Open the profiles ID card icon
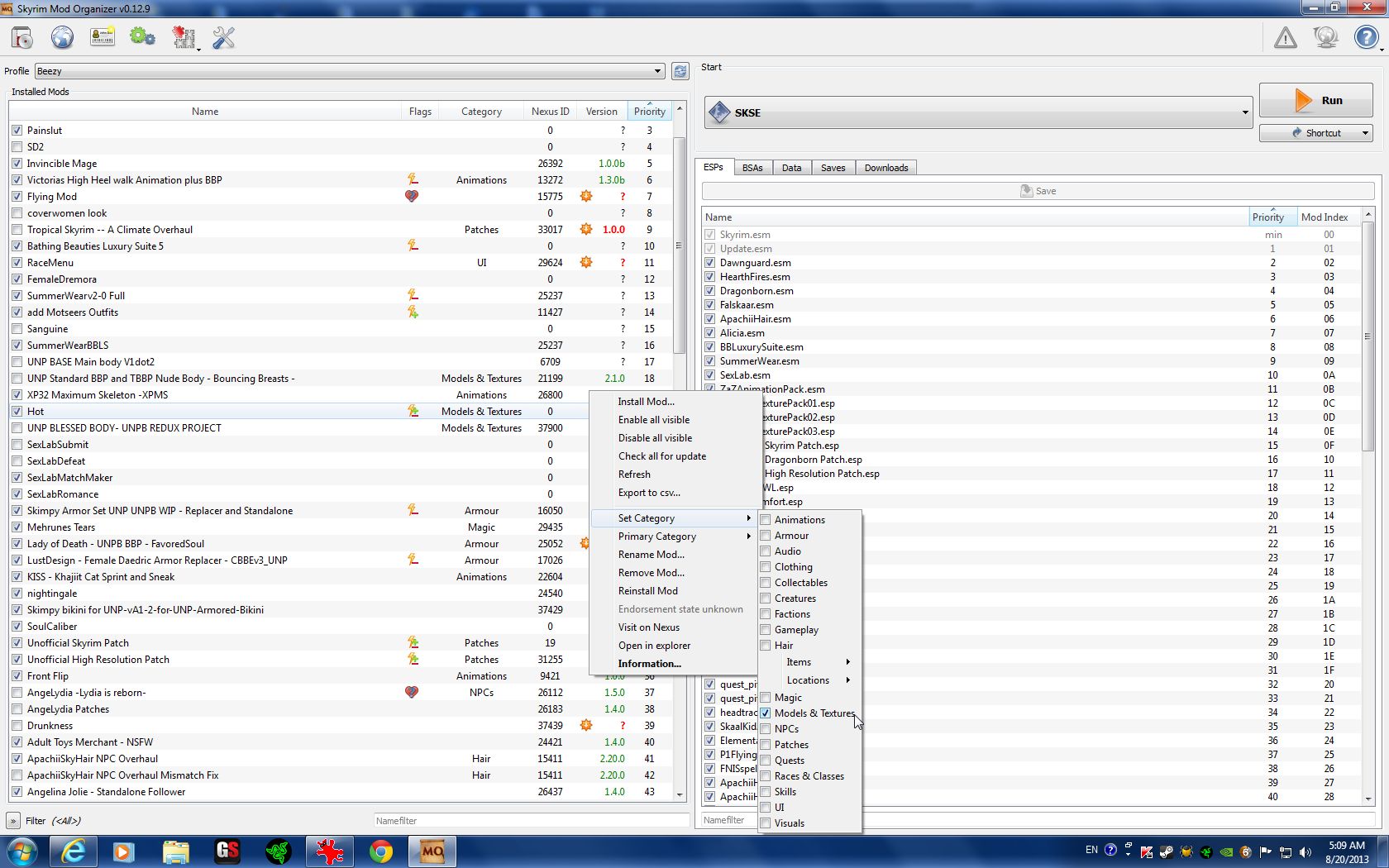Screen dimensions: 1389x868 (x=103, y=38)
